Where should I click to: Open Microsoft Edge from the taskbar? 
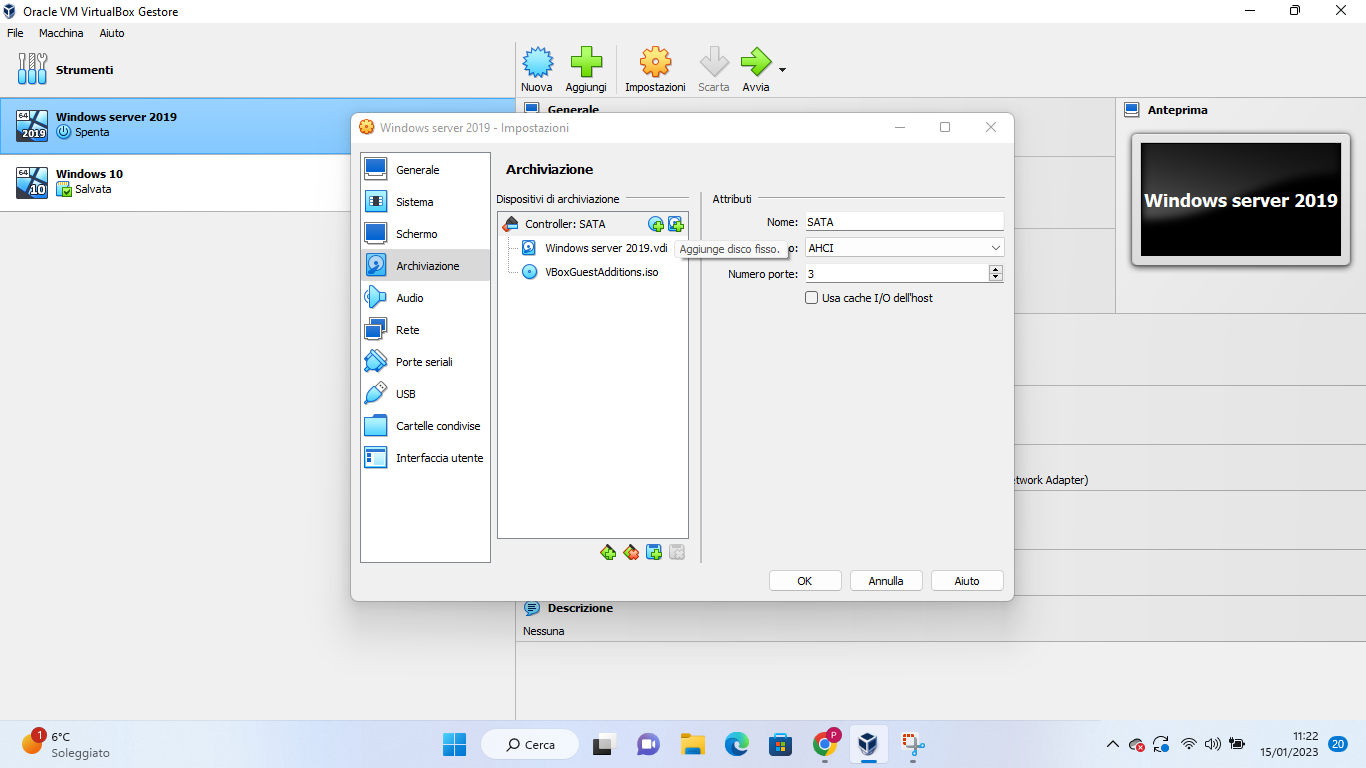737,744
